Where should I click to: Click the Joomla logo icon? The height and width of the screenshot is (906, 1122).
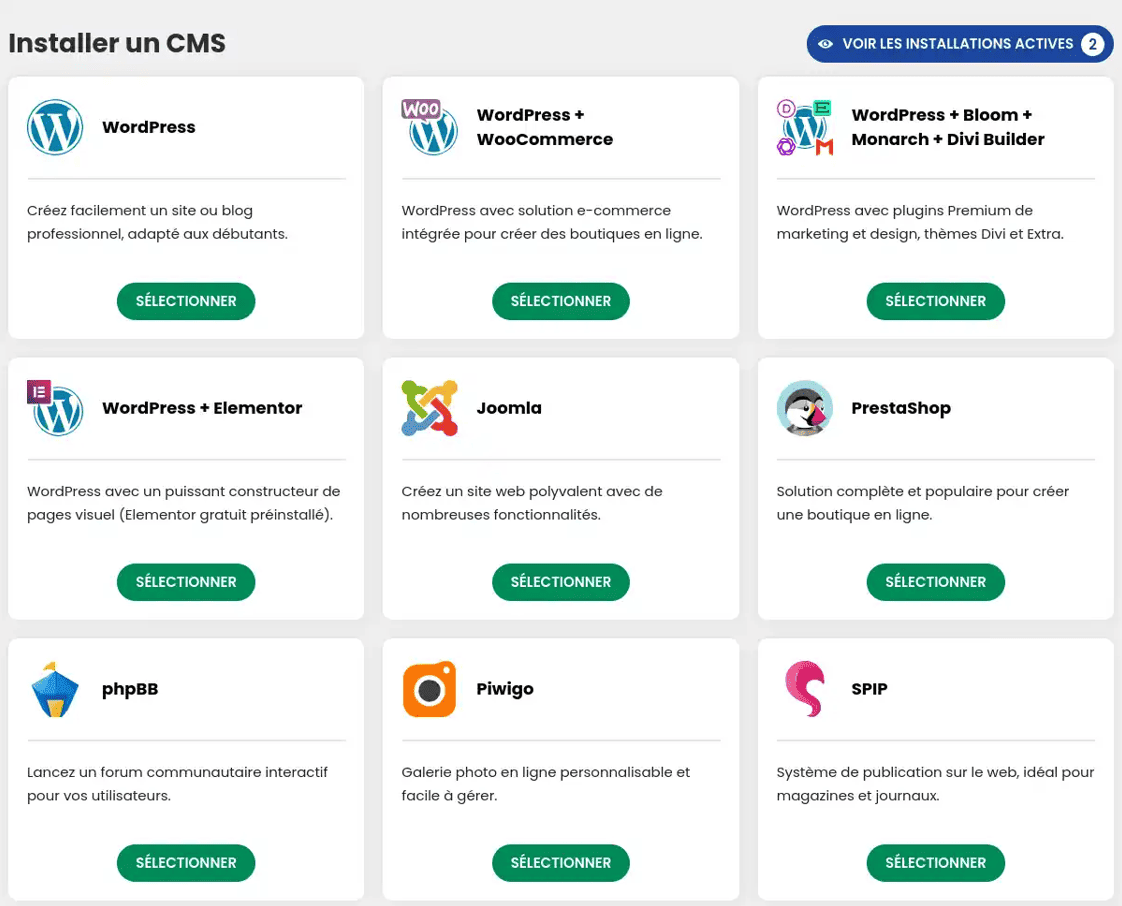coord(430,408)
